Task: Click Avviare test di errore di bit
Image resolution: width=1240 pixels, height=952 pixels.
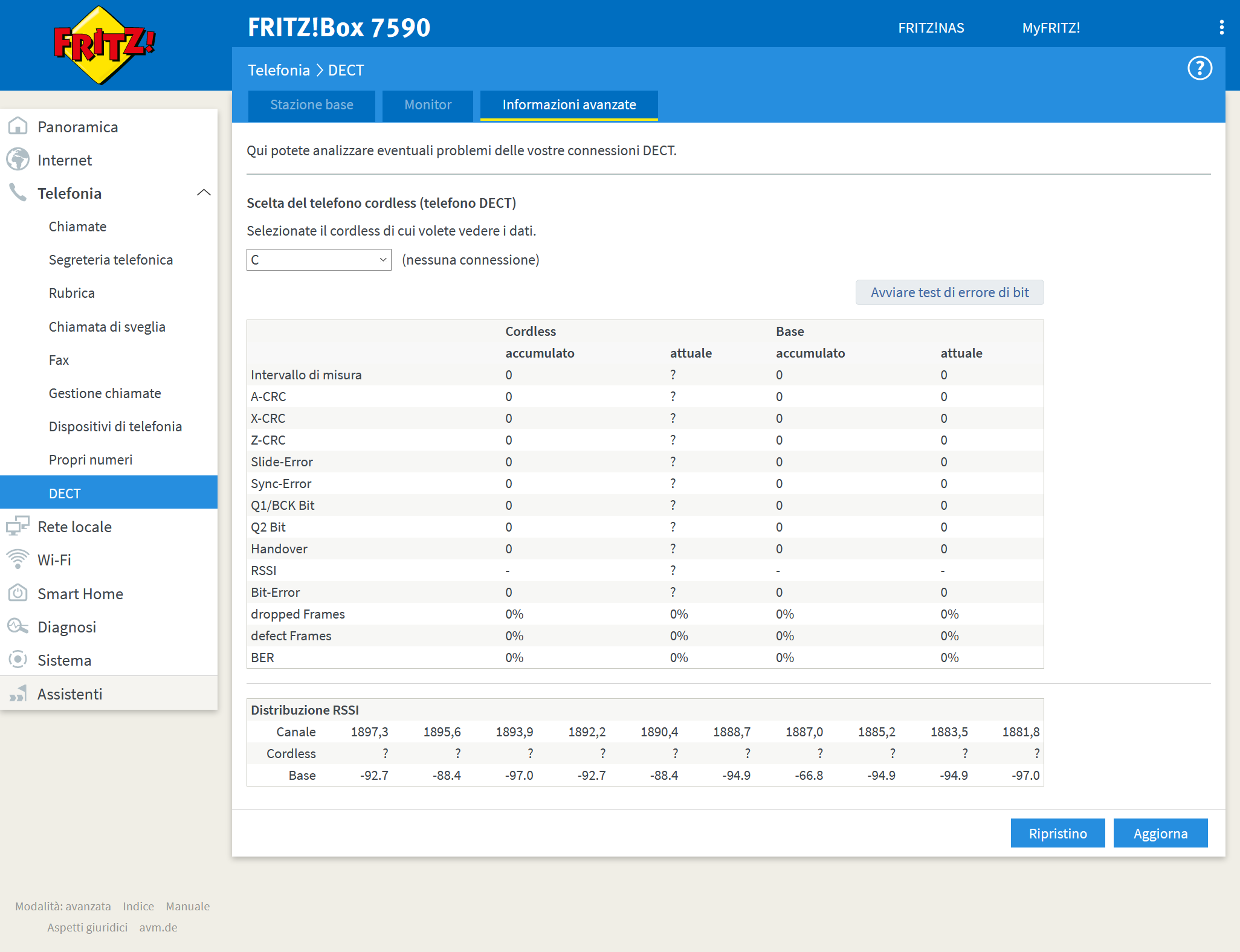Action: pos(949,292)
